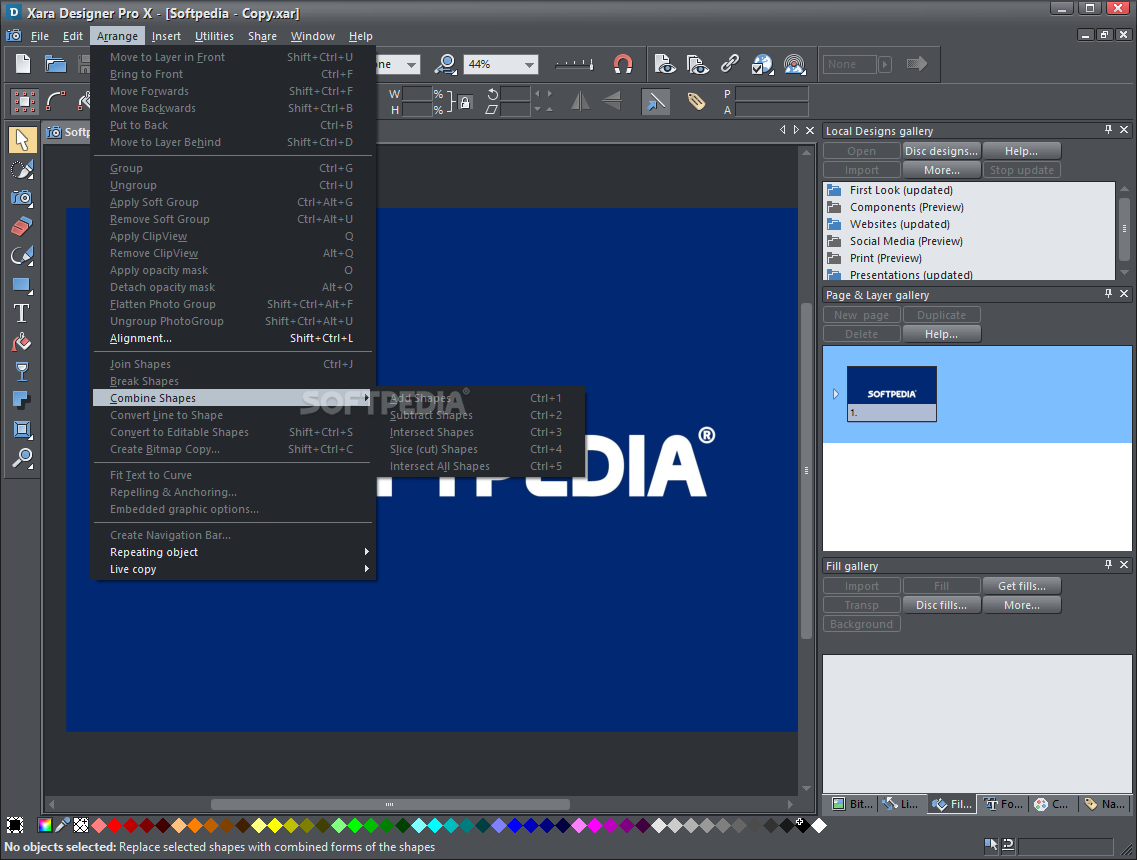Click the tag names icon
Viewport: 1137px width, 860px height.
[x=696, y=102]
